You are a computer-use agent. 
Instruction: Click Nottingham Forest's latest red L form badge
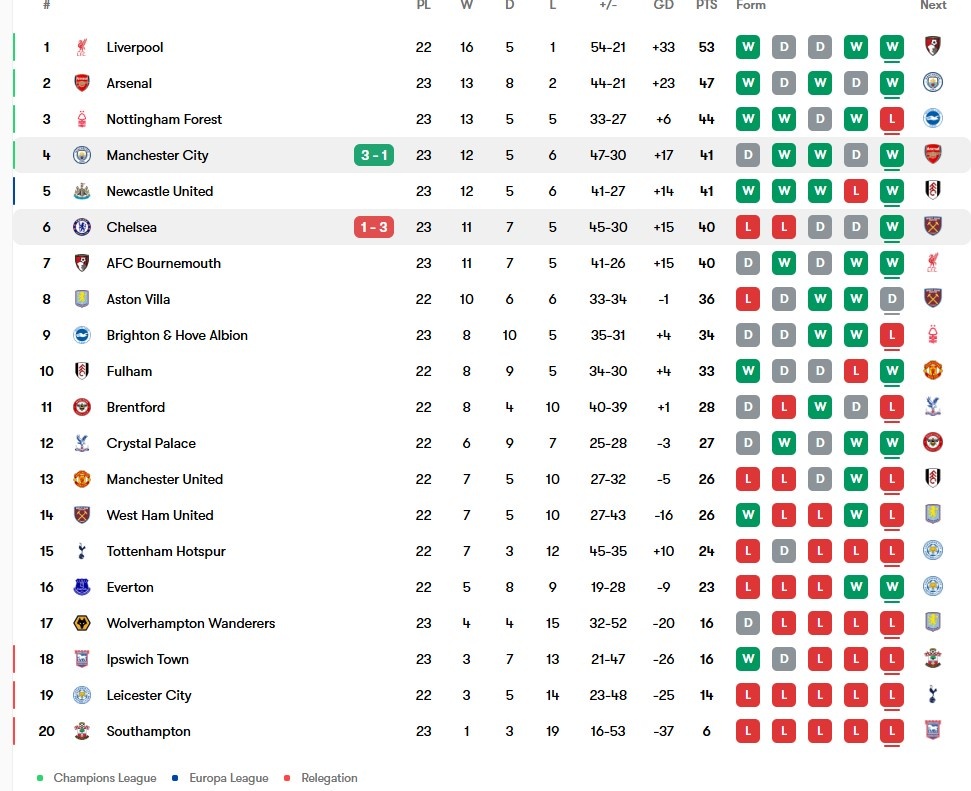click(892, 119)
